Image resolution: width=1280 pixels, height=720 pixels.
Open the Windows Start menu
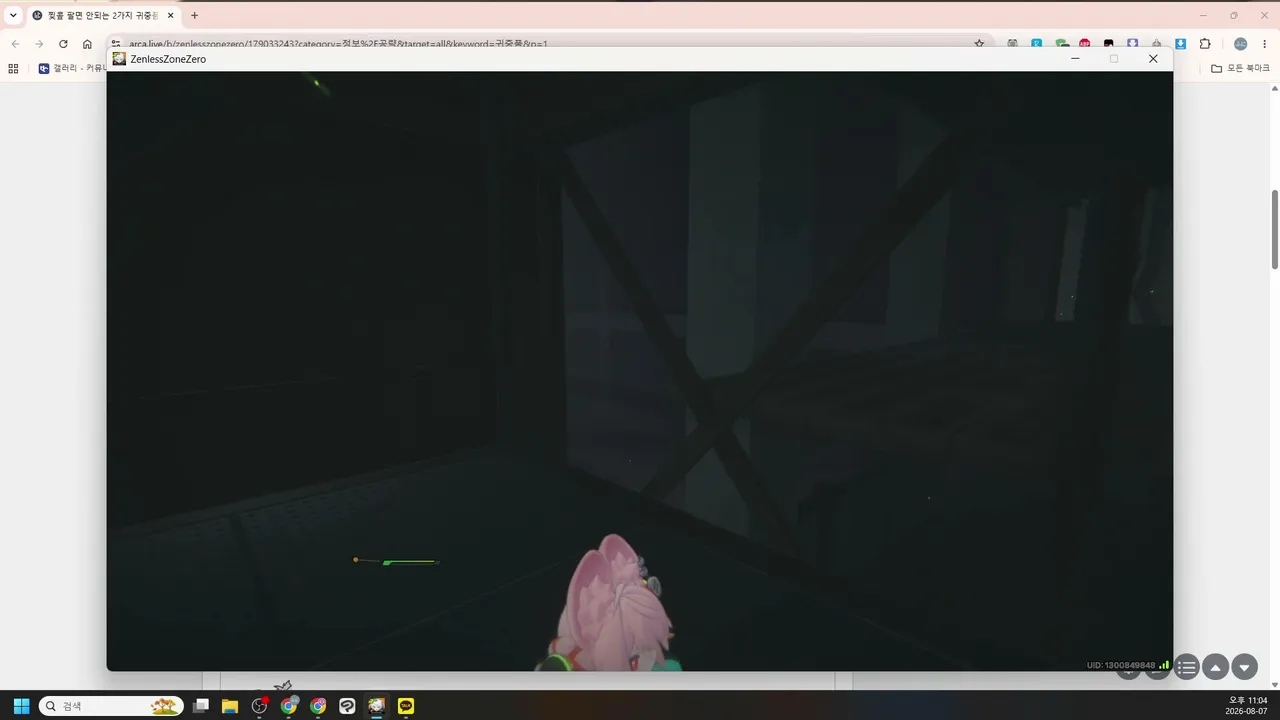[21, 706]
